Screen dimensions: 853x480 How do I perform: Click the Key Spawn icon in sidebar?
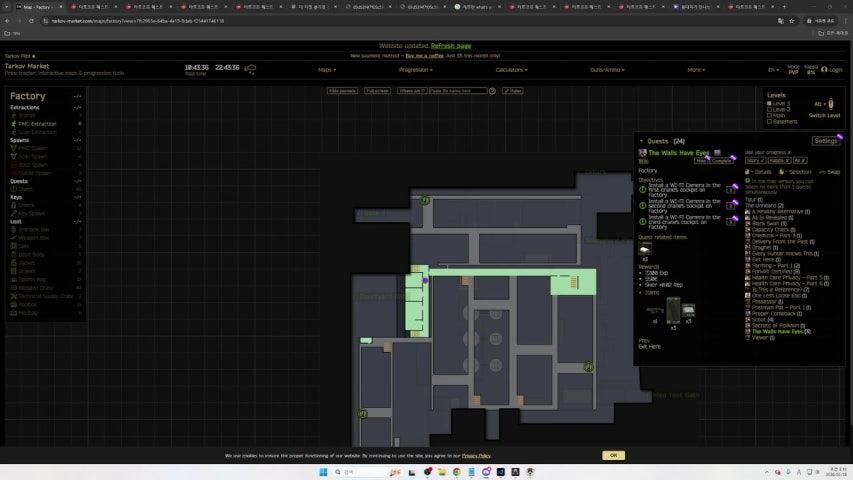14,213
